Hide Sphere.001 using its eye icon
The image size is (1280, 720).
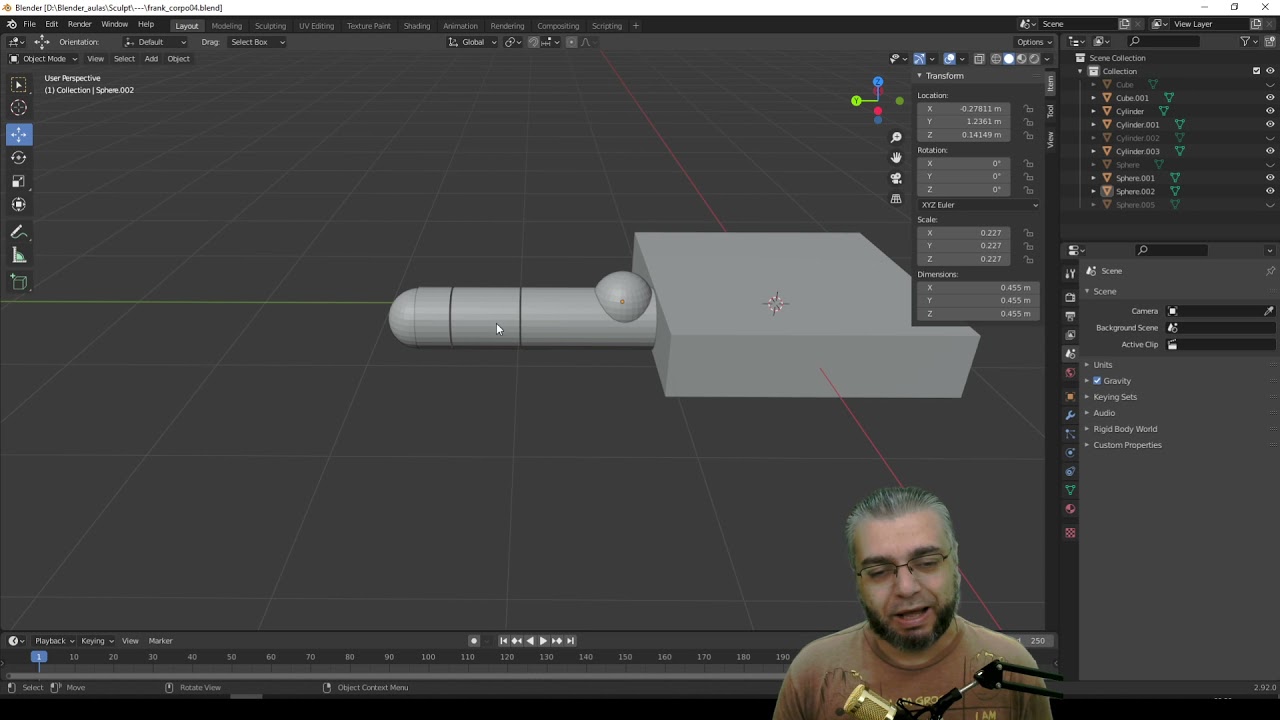coord(1270,178)
